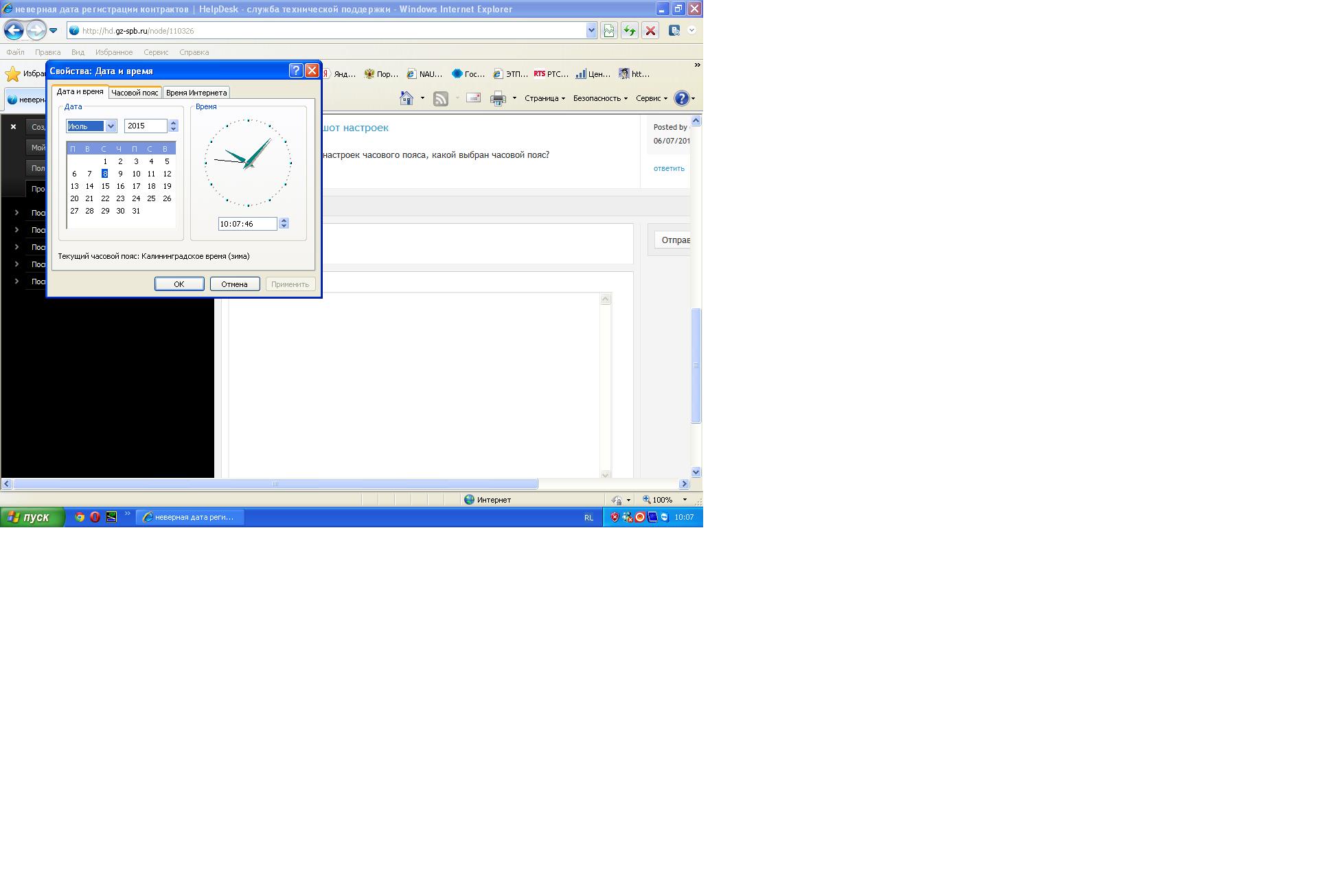Click the Print toolbar icon
The width and height of the screenshot is (1339, 896).
click(498, 98)
